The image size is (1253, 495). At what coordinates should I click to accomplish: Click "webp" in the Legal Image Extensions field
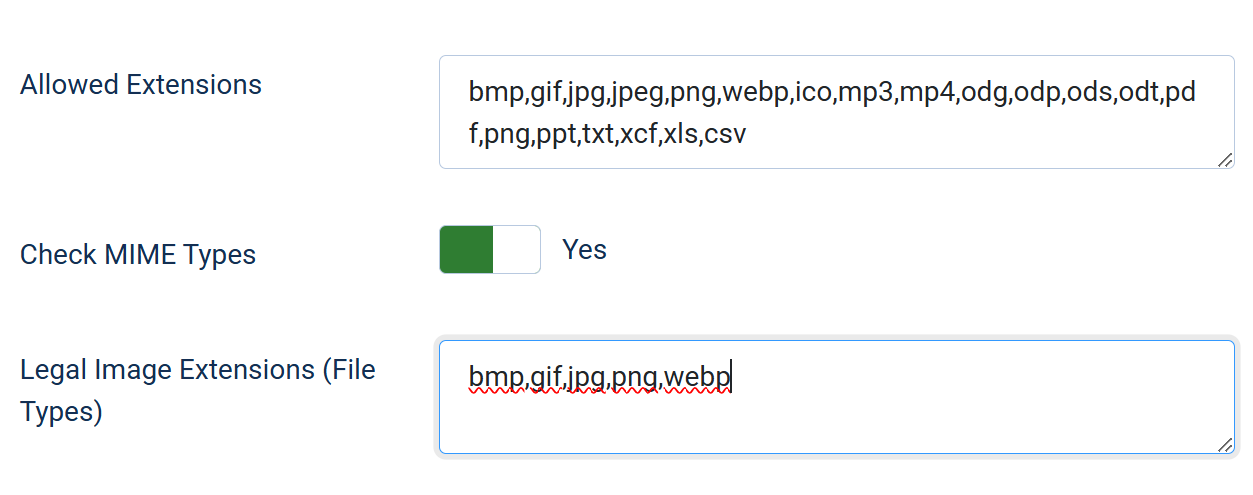(698, 377)
